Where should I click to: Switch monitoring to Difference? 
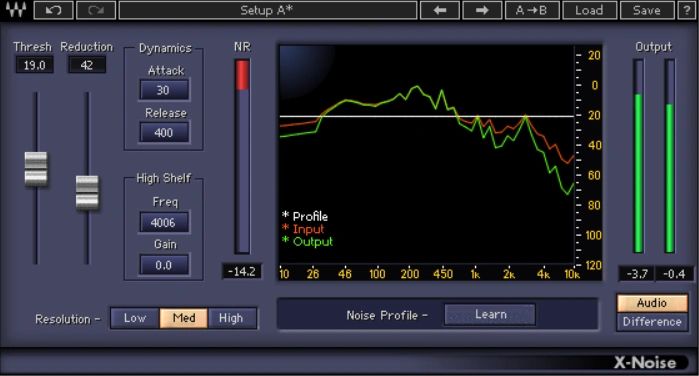(x=652, y=322)
